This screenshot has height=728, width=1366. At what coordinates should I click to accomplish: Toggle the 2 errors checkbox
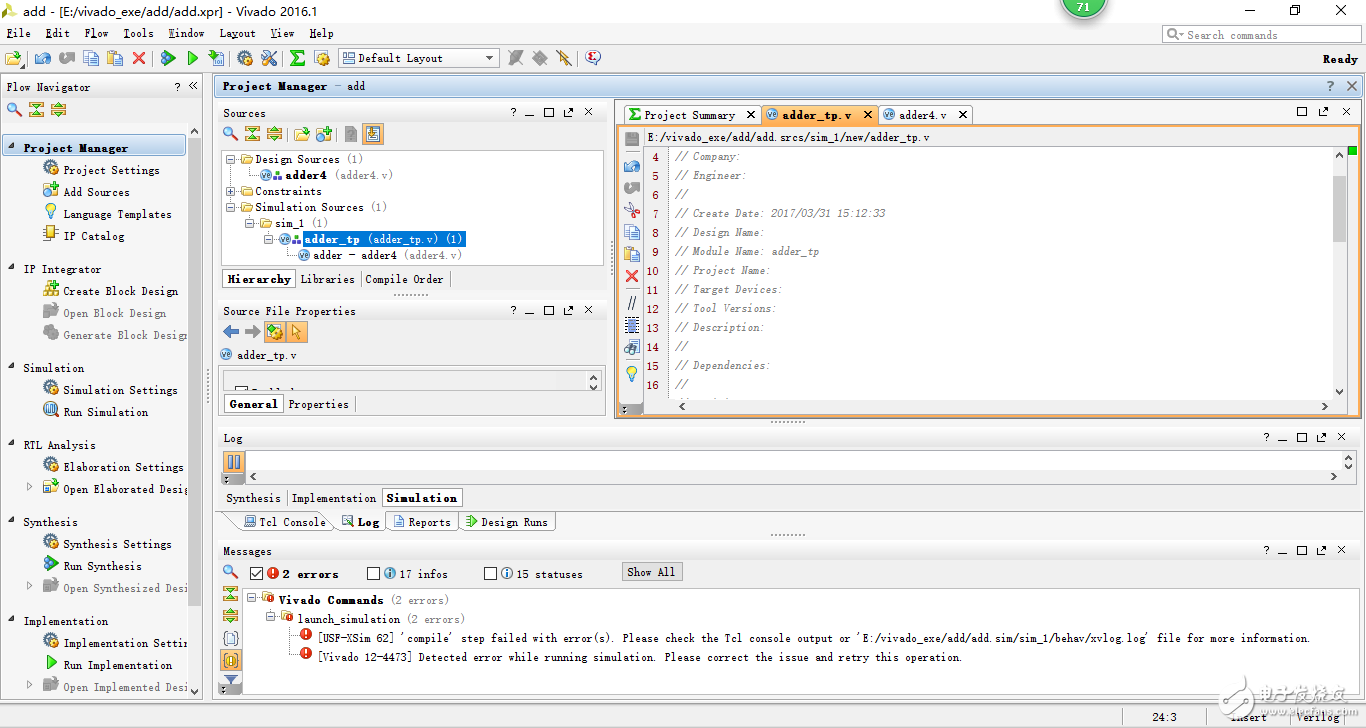point(256,574)
